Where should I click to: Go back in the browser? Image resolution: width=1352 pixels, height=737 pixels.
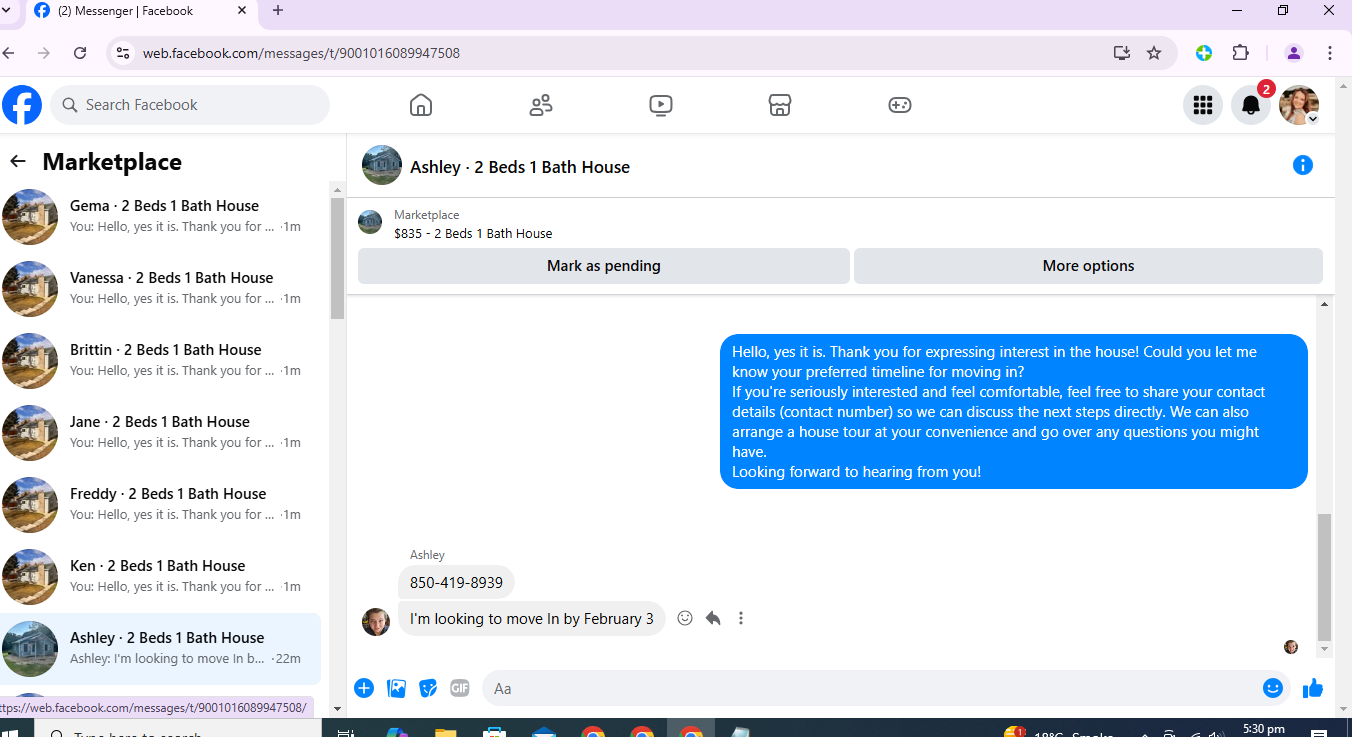pos(9,53)
